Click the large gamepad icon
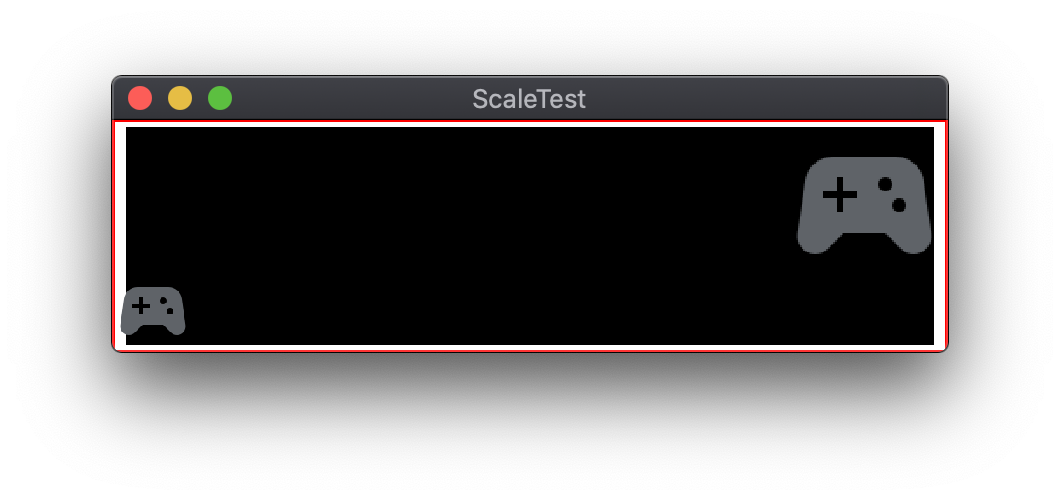 tap(864, 205)
